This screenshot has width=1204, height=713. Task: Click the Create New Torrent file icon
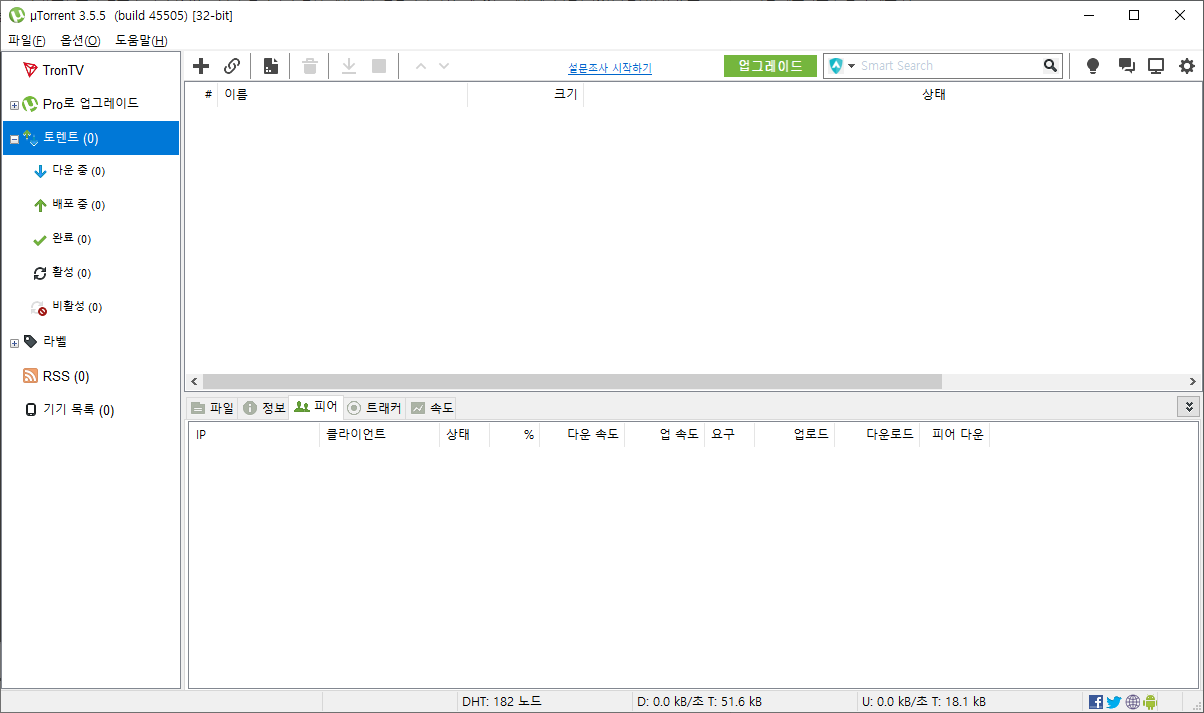pyautogui.click(x=271, y=66)
